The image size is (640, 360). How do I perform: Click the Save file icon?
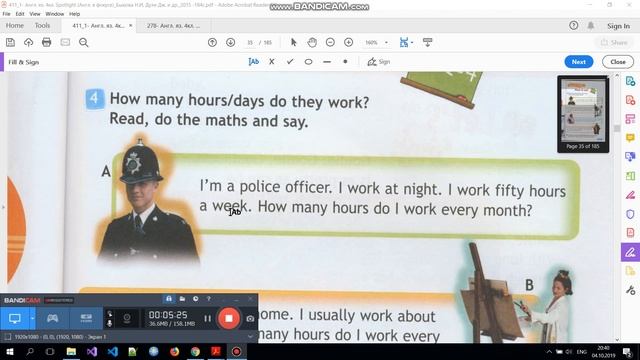(x=10, y=42)
